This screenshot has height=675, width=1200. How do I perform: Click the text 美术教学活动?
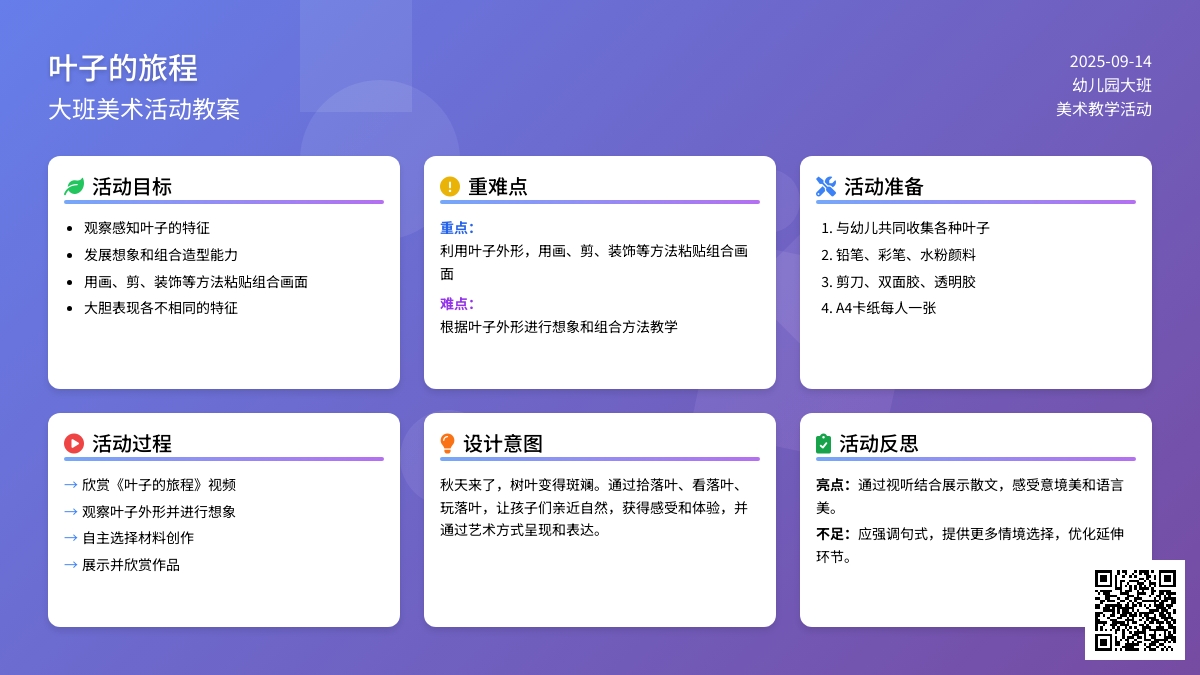click(1104, 109)
